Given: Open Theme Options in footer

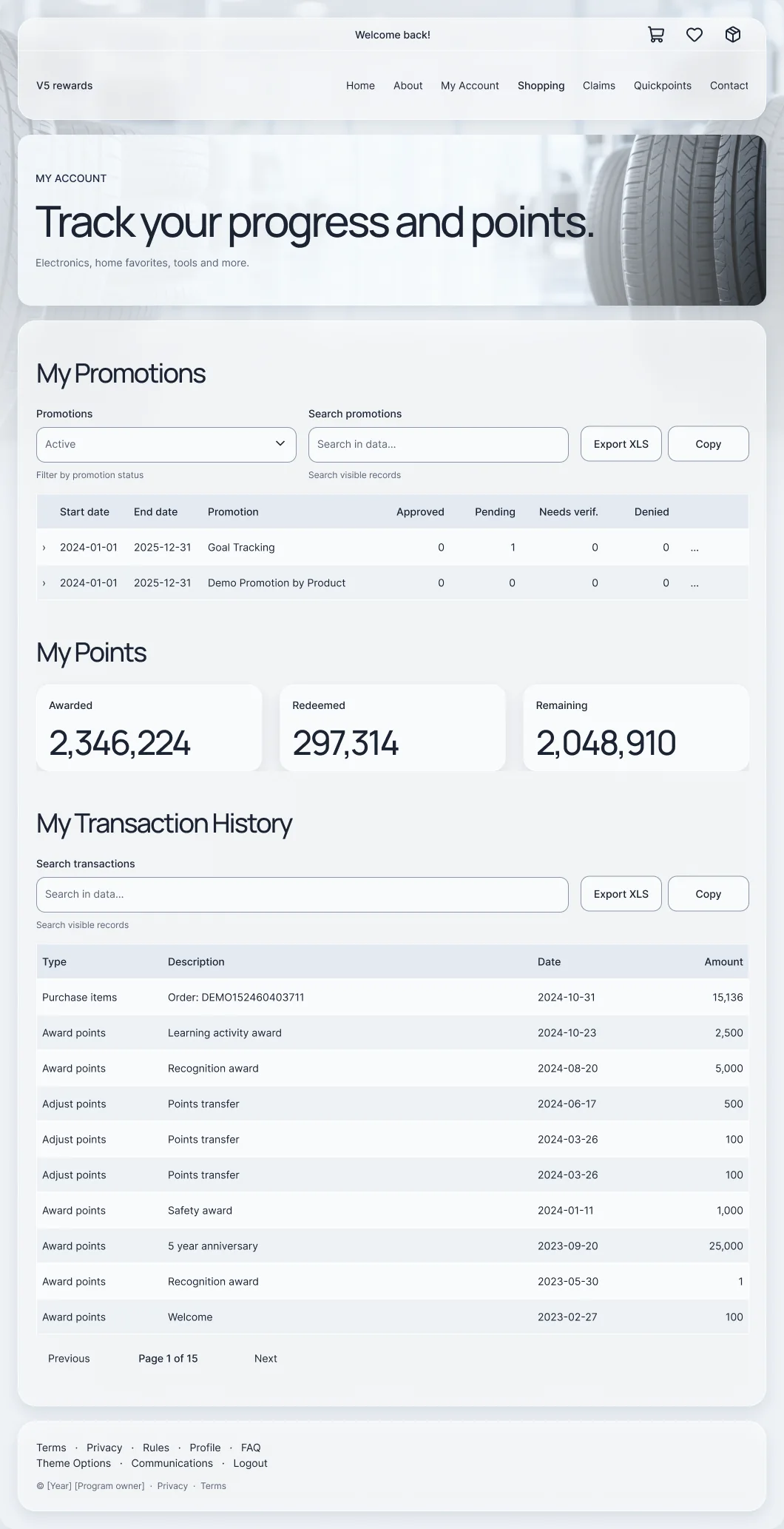Looking at the screenshot, I should [x=73, y=1463].
